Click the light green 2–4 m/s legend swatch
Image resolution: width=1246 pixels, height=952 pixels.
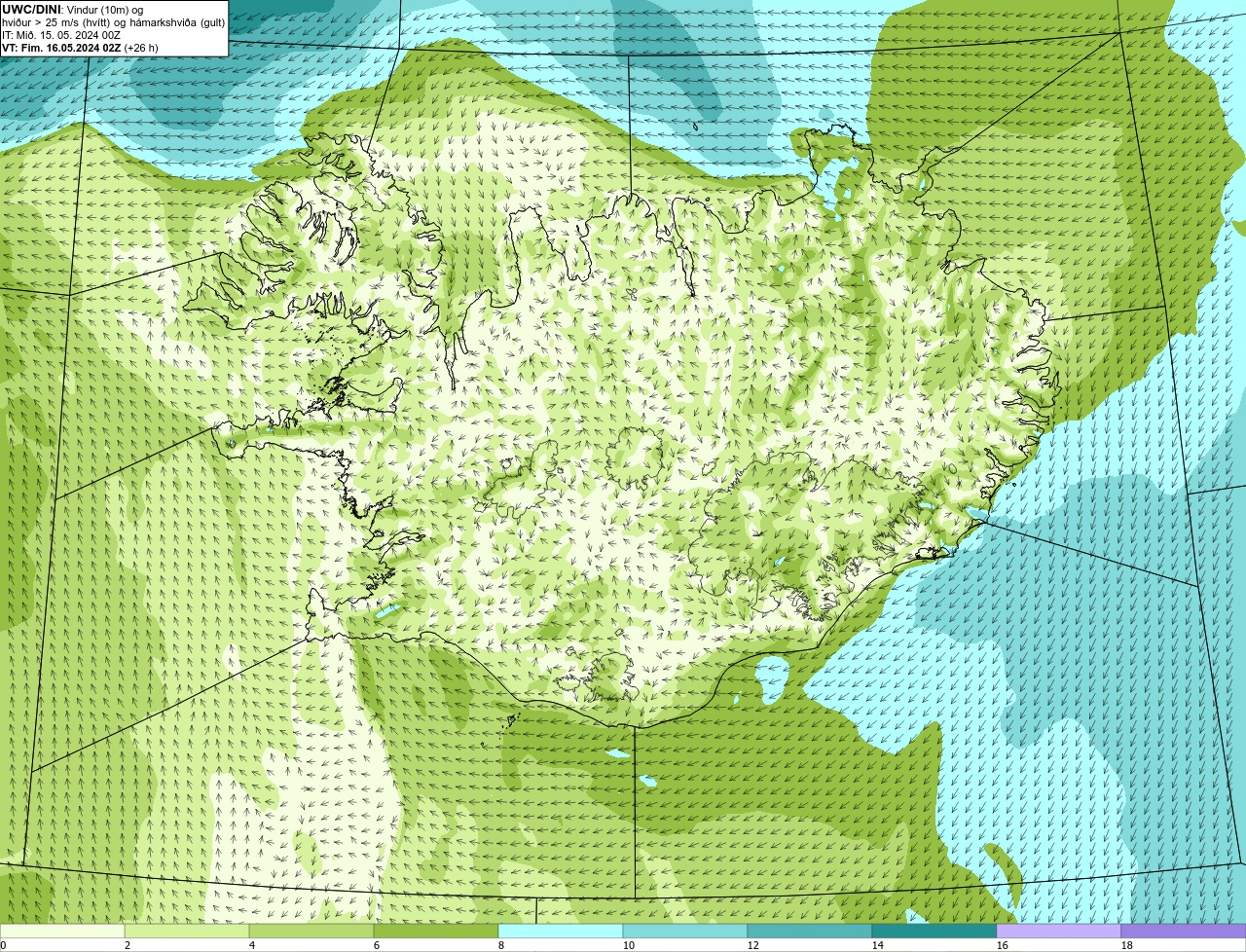(x=187, y=931)
